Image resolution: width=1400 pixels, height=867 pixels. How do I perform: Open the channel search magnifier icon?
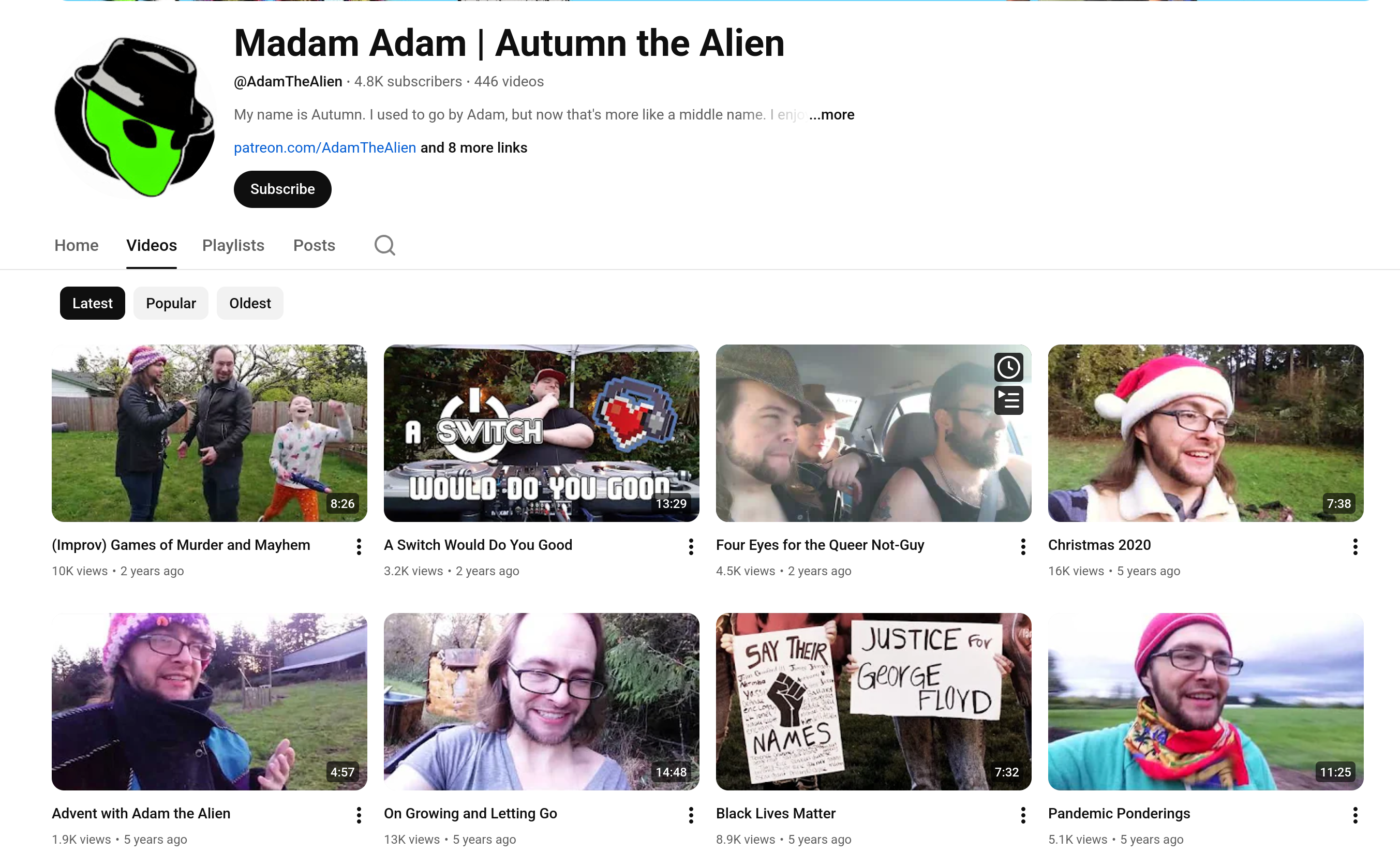385,245
